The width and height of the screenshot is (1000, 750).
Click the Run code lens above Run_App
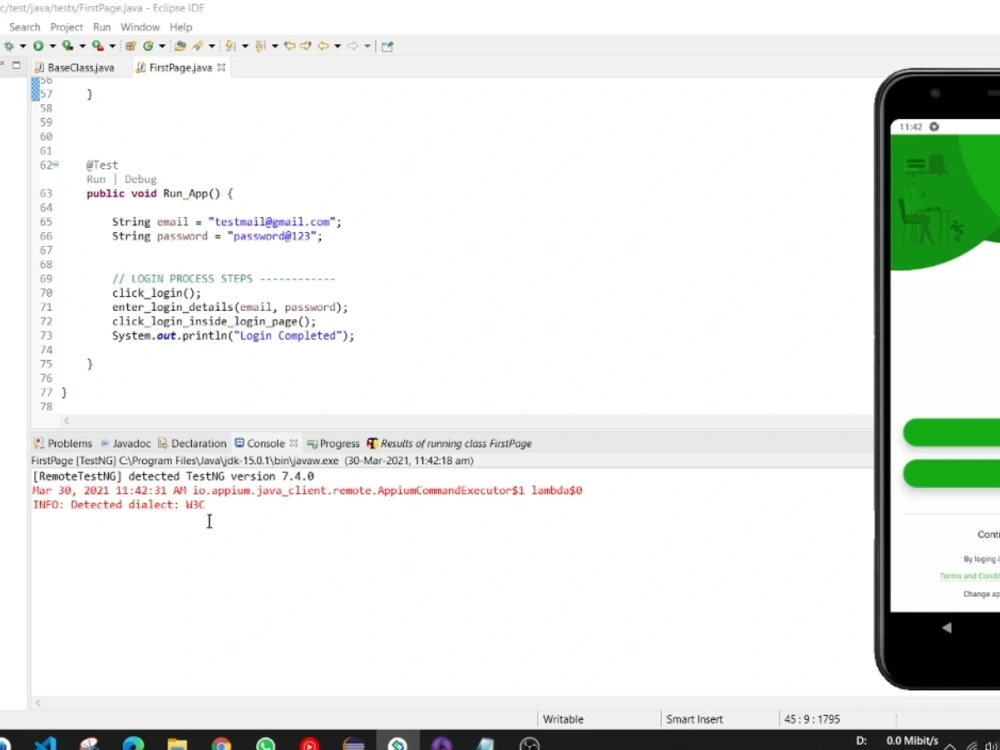click(x=96, y=179)
